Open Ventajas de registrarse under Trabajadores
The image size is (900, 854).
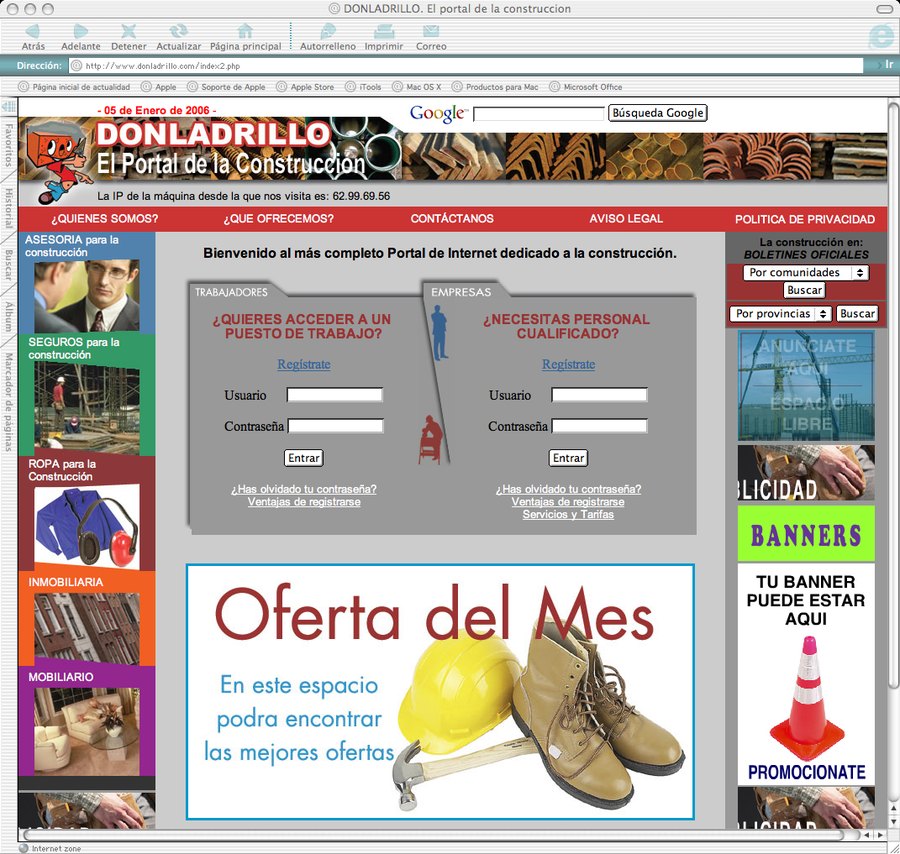coord(304,502)
